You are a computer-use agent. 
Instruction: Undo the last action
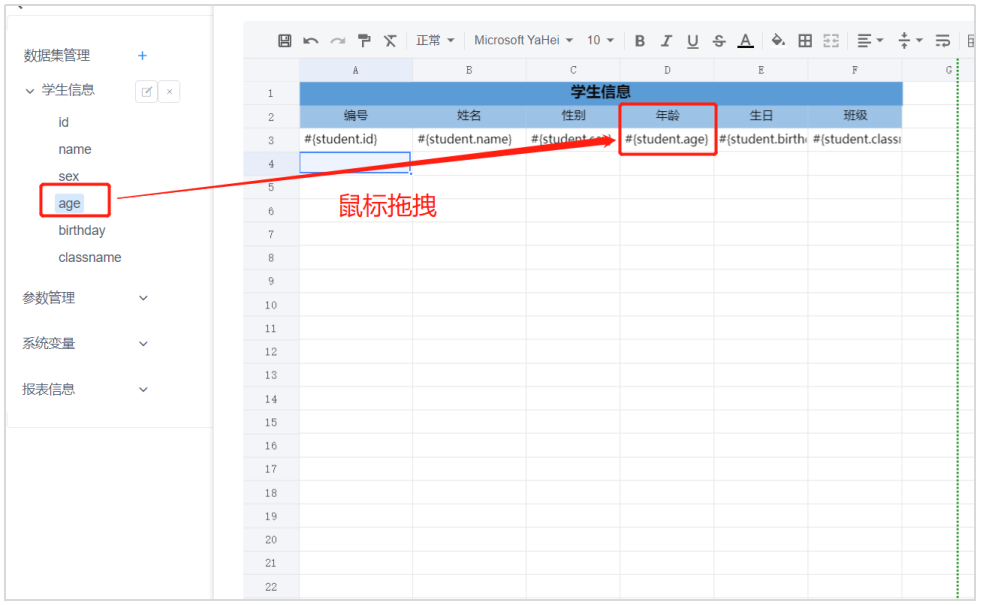(311, 41)
